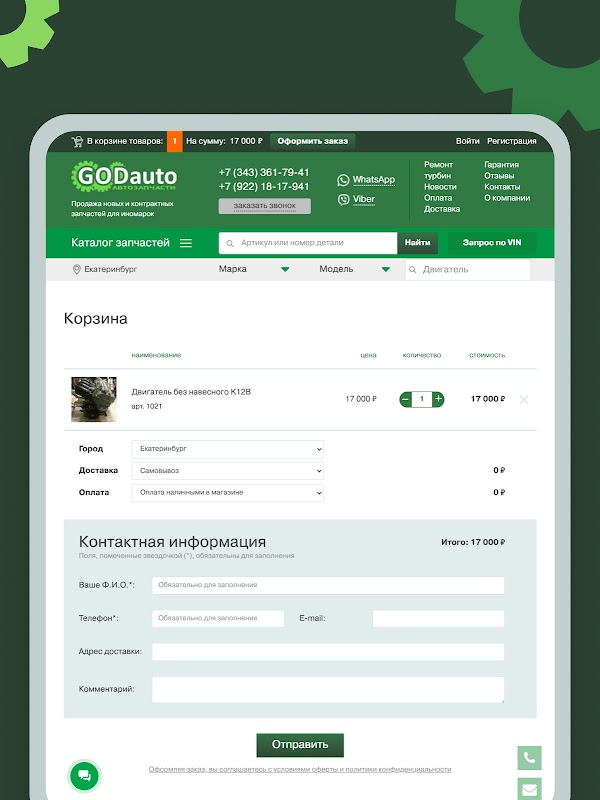Expand the Оплата payment method select

pos(228,493)
